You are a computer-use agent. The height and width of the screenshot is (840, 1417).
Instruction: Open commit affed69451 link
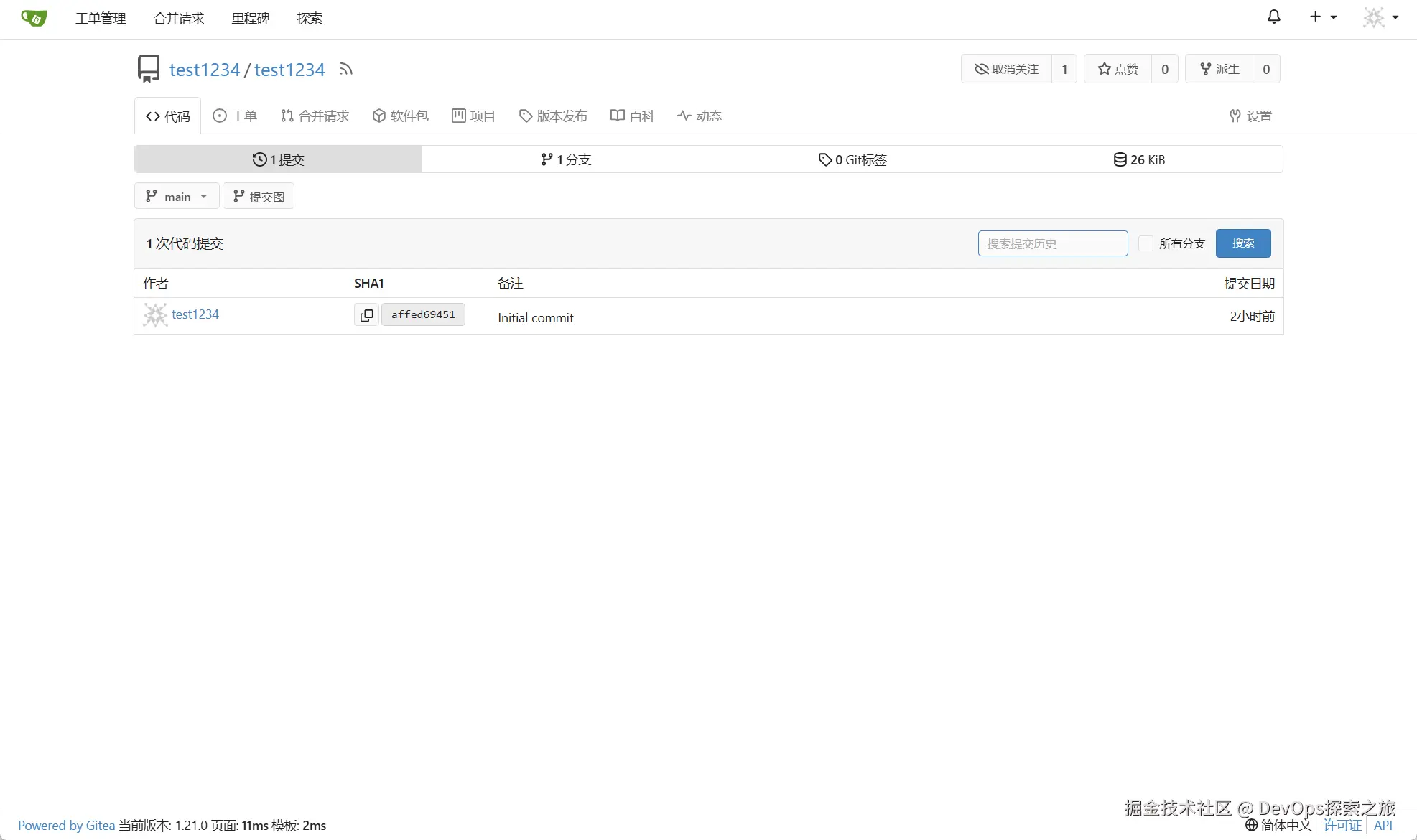click(423, 314)
